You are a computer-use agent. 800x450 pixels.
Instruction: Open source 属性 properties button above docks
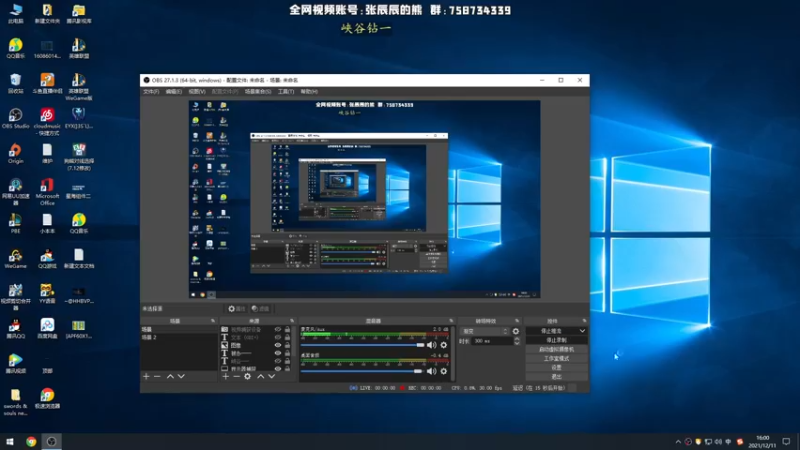tap(237, 309)
